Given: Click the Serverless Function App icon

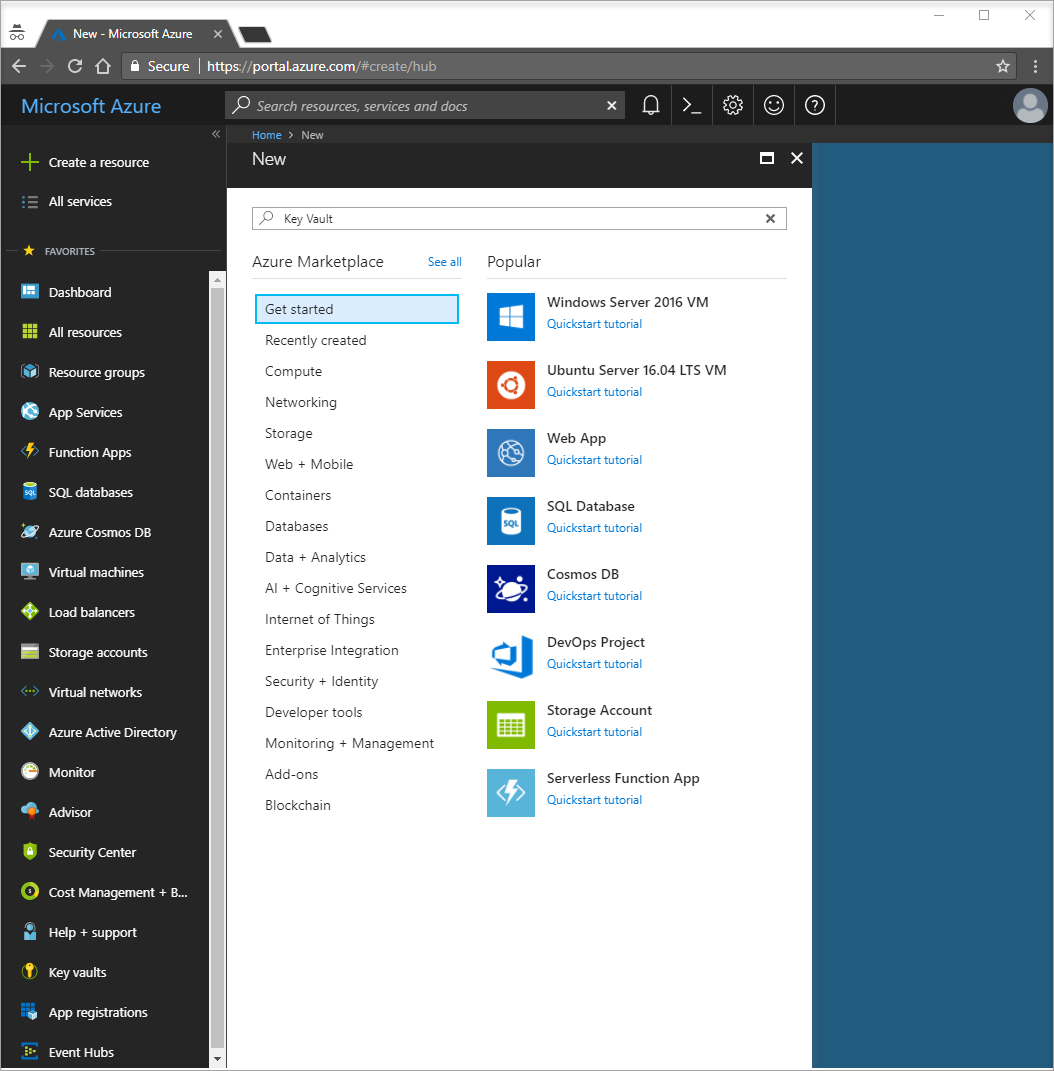Looking at the screenshot, I should (x=511, y=793).
